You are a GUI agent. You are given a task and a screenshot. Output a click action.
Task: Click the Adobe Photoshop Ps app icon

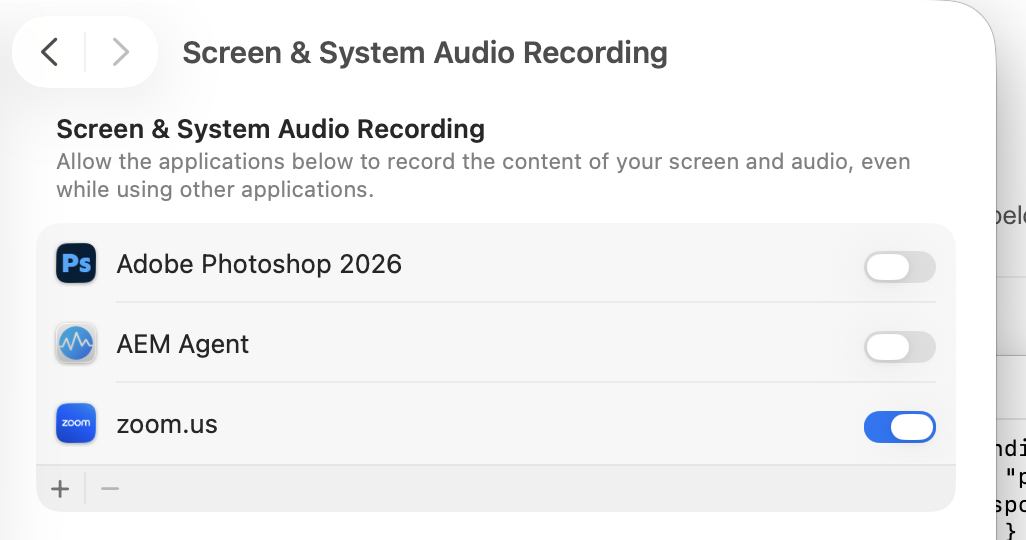pyautogui.click(x=76, y=263)
